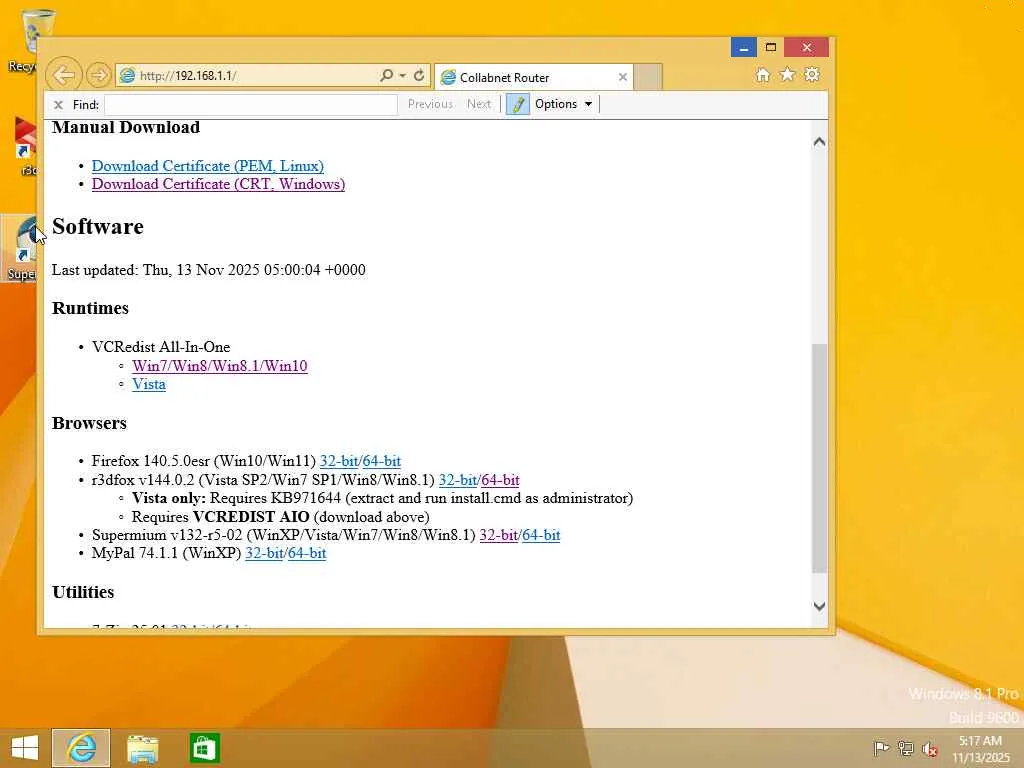Viewport: 1024px width, 768px height.
Task: Select the Recycle Bin desktop icon
Action: (27, 39)
